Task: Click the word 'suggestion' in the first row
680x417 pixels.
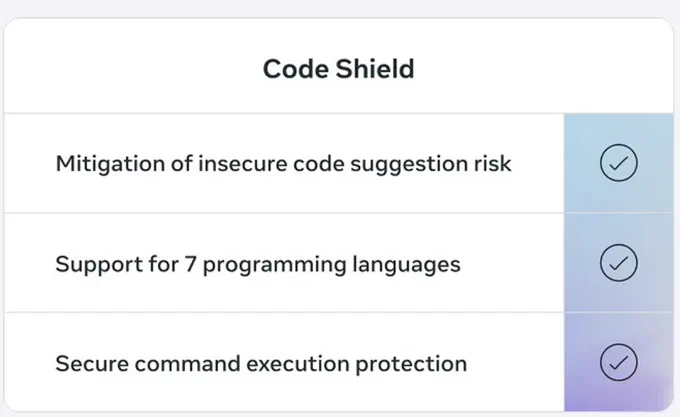Action: click(409, 164)
